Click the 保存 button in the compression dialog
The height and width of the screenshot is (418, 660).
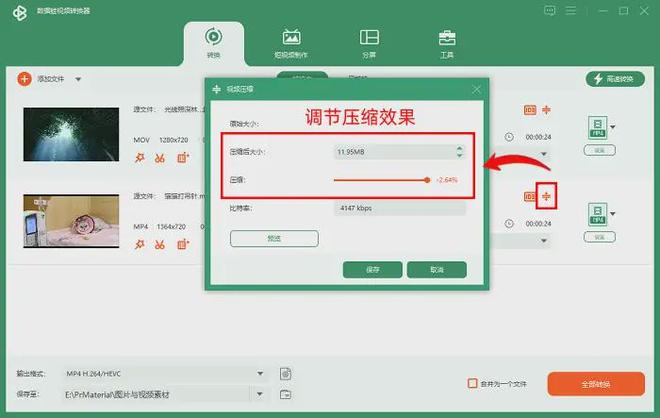[x=372, y=269]
